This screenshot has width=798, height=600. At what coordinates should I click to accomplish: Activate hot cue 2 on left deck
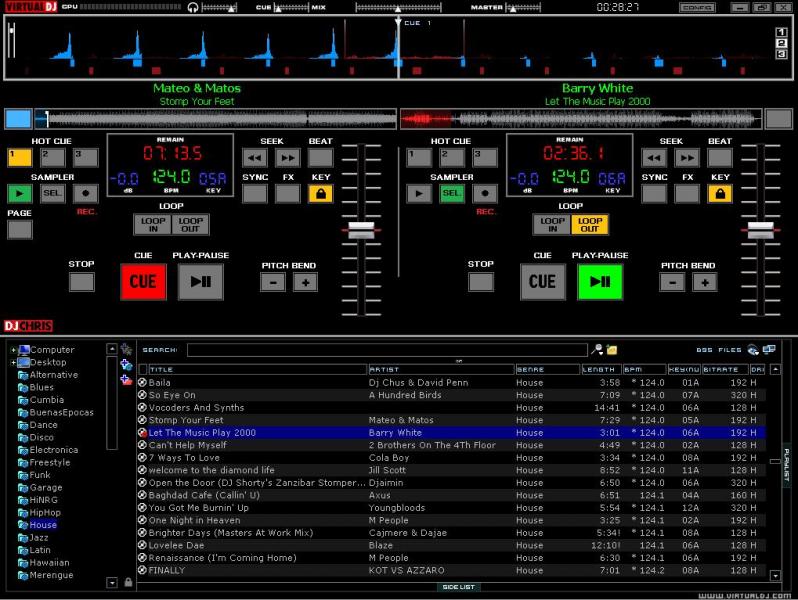point(53,157)
